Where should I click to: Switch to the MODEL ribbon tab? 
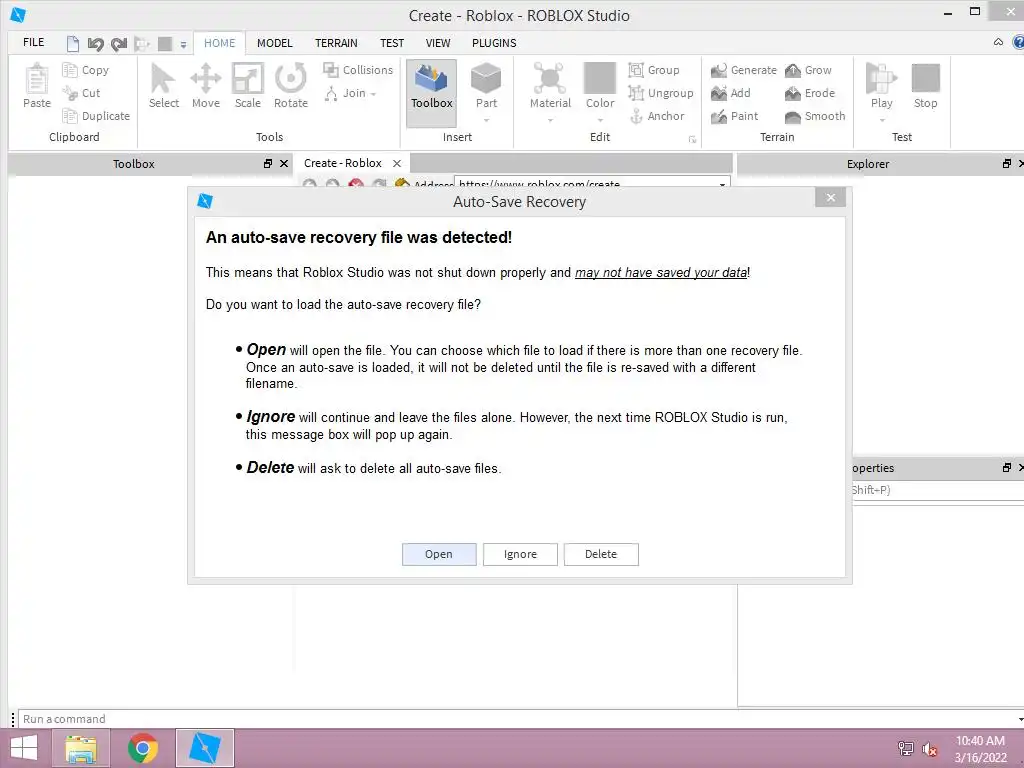click(274, 42)
